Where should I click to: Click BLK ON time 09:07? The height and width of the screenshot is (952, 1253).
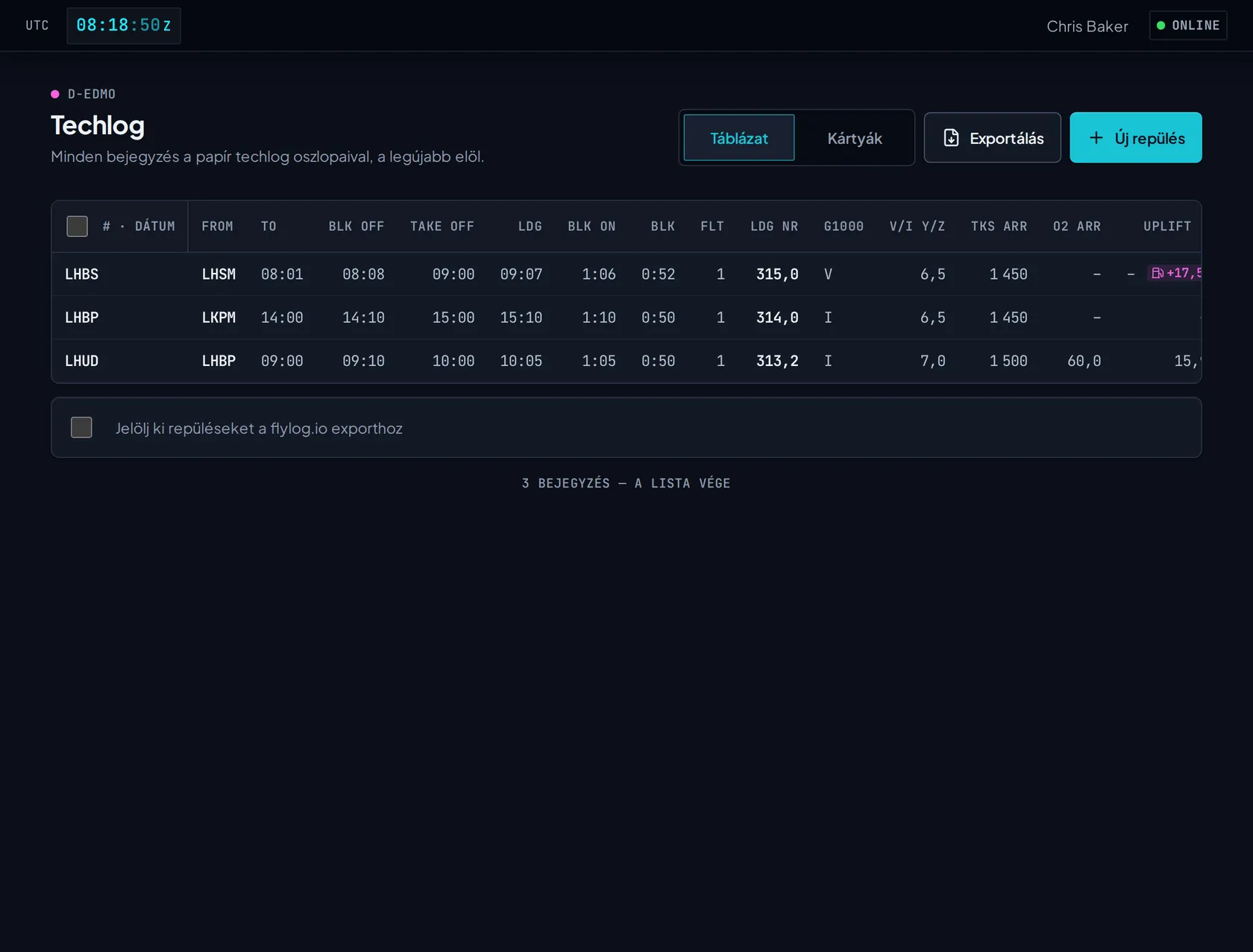521,274
